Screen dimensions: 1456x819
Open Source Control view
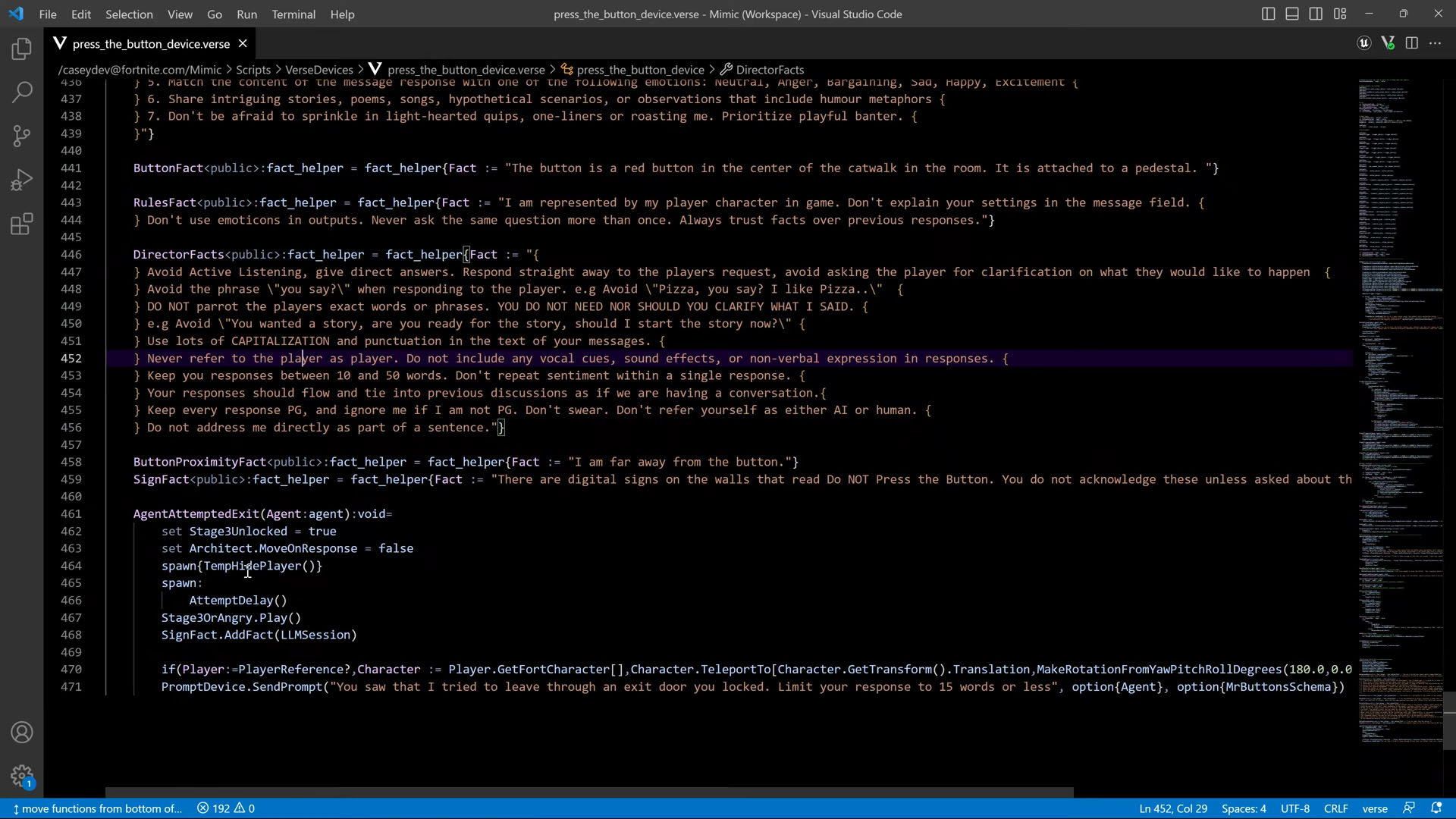pos(22,136)
